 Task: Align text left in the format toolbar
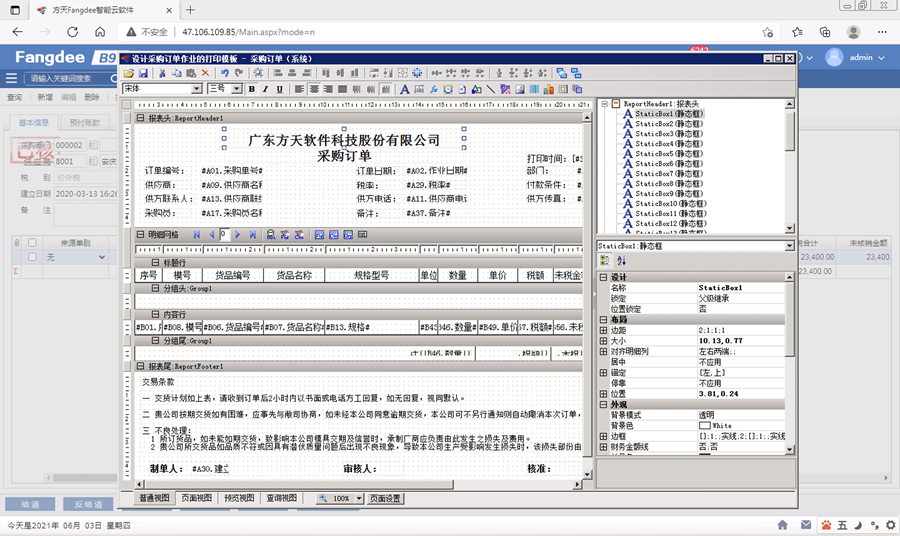coord(299,89)
